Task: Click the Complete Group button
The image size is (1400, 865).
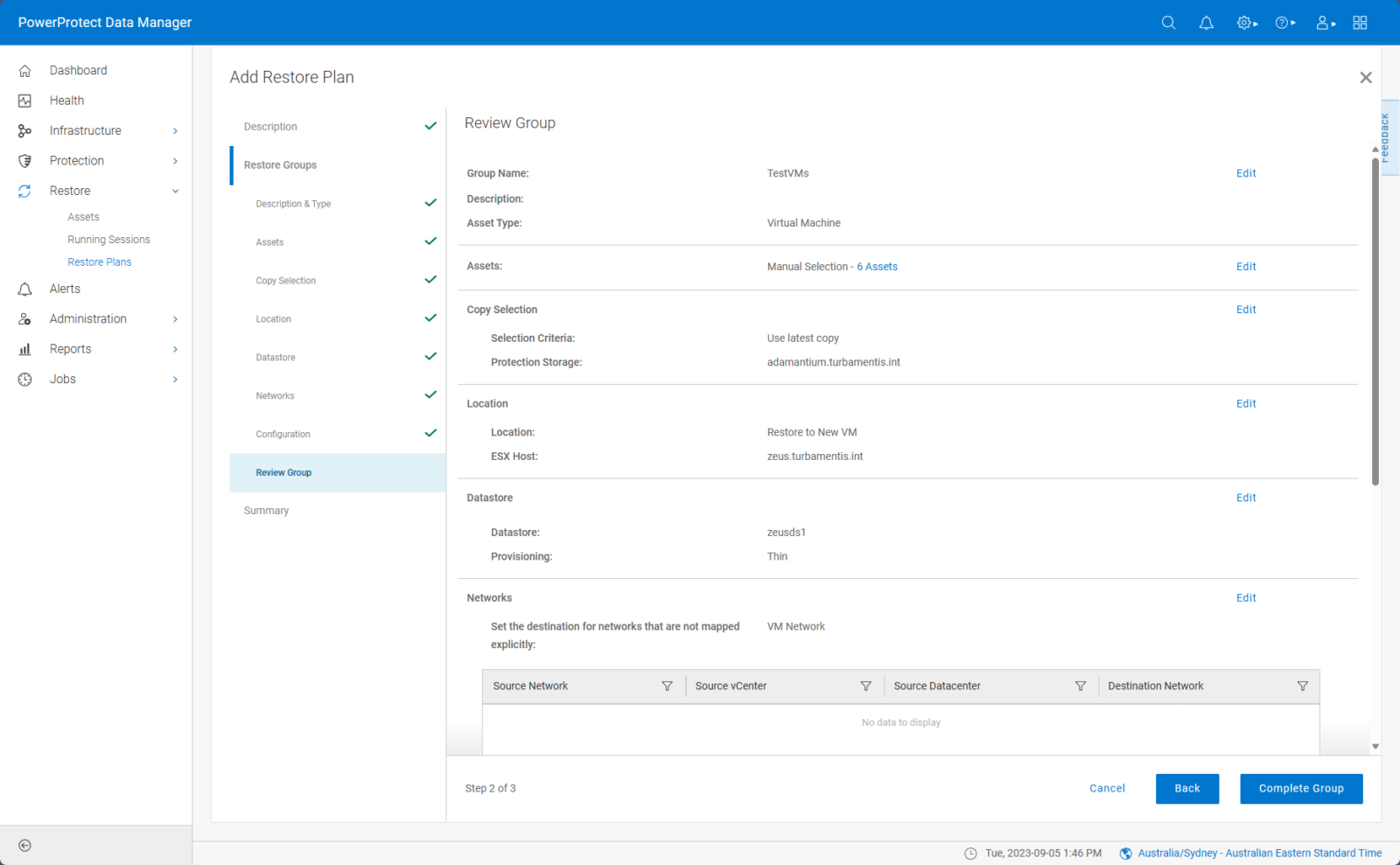Action: coord(1301,788)
